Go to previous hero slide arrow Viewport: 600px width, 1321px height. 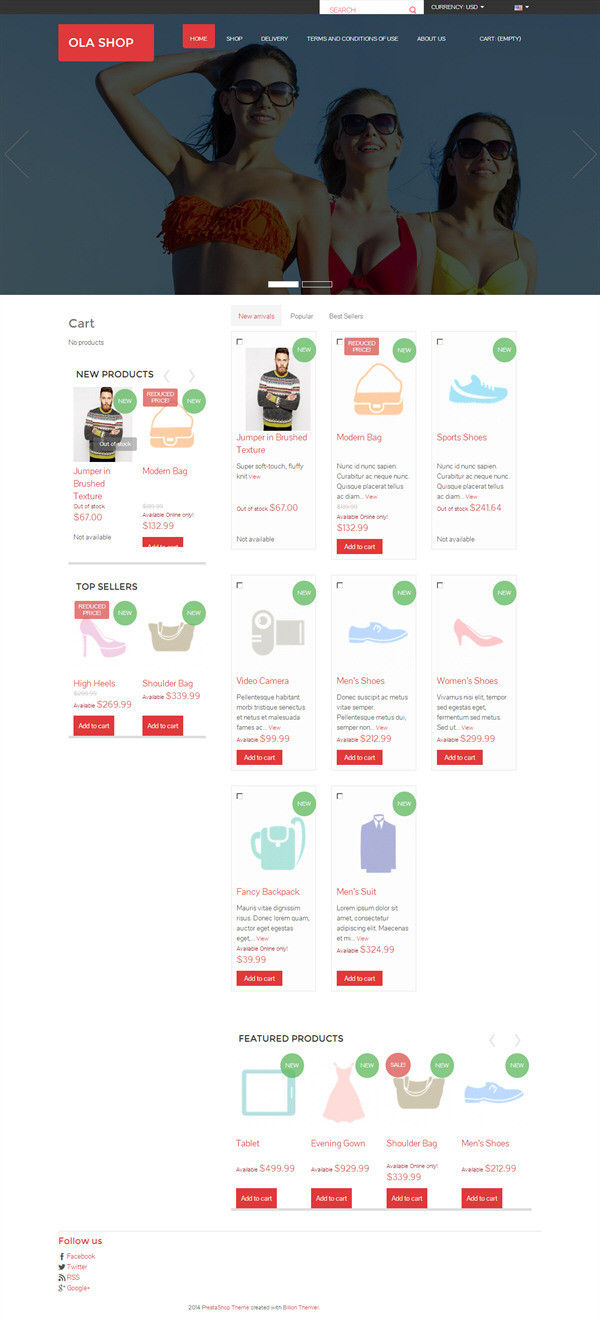16,154
